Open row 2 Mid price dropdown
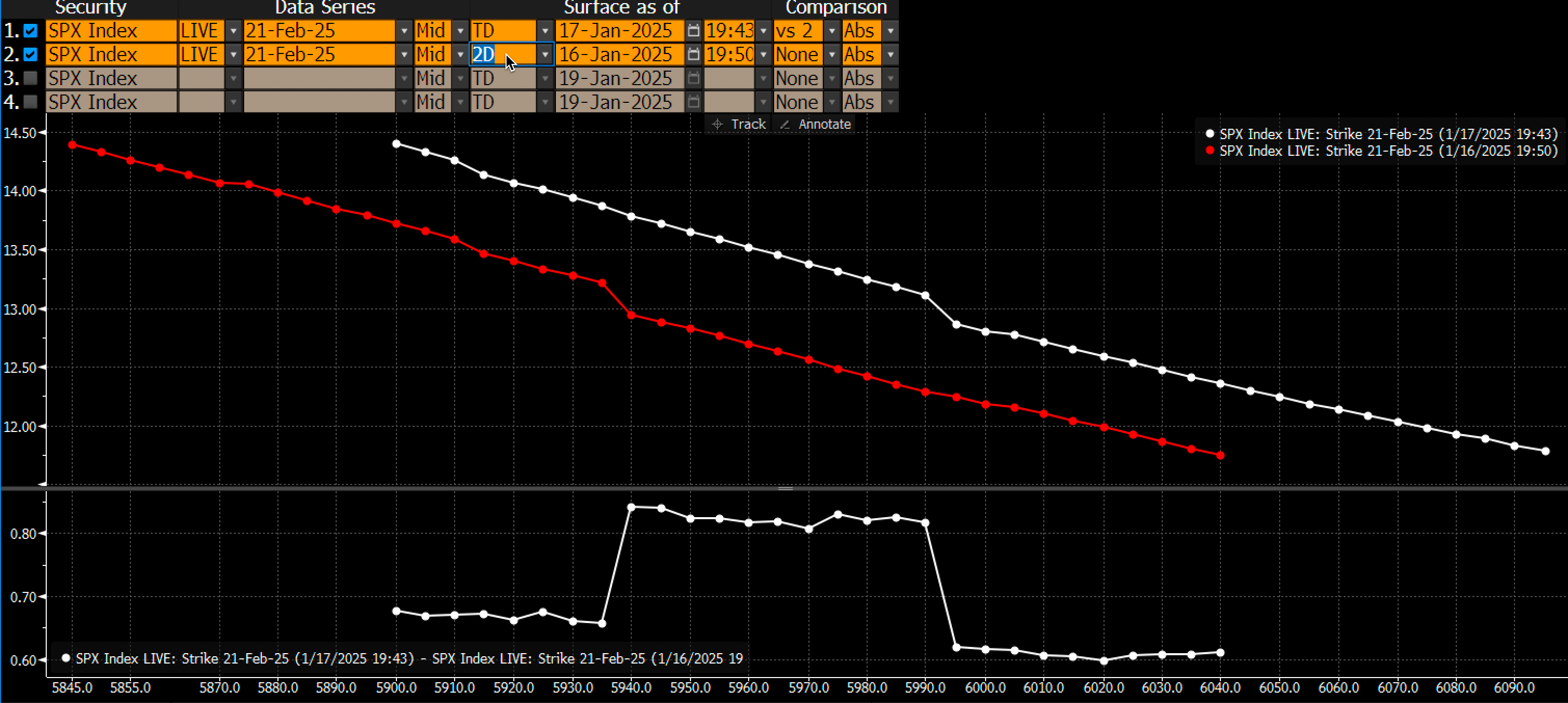This screenshot has width=1568, height=703. tap(460, 55)
